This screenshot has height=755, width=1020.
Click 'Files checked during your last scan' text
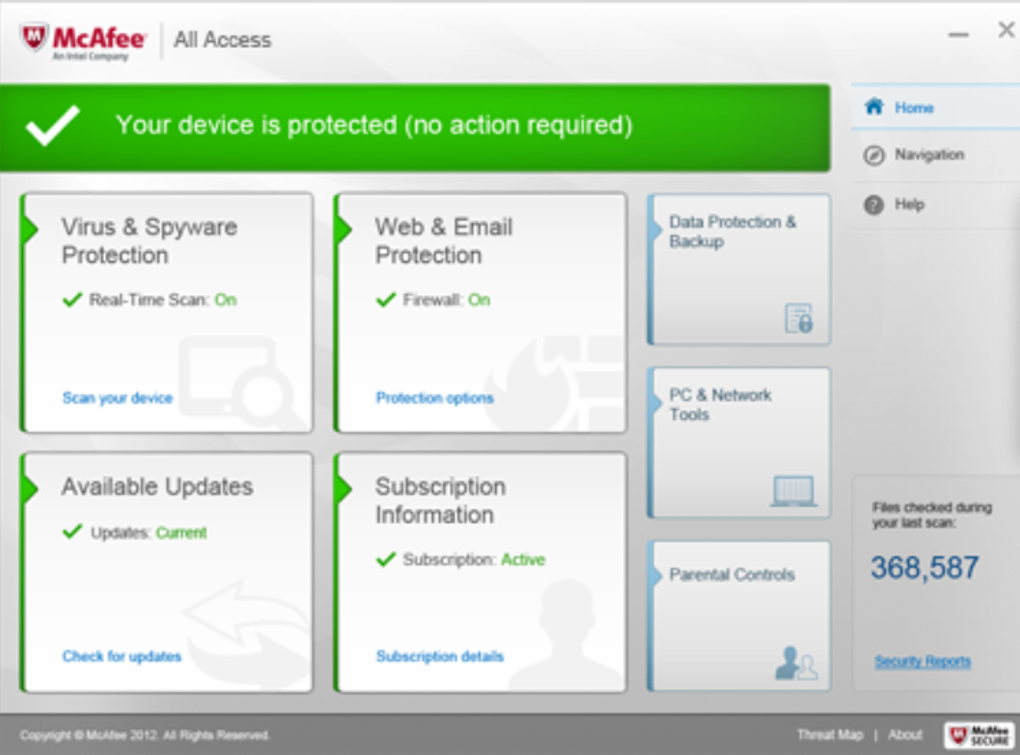pyautogui.click(x=932, y=514)
